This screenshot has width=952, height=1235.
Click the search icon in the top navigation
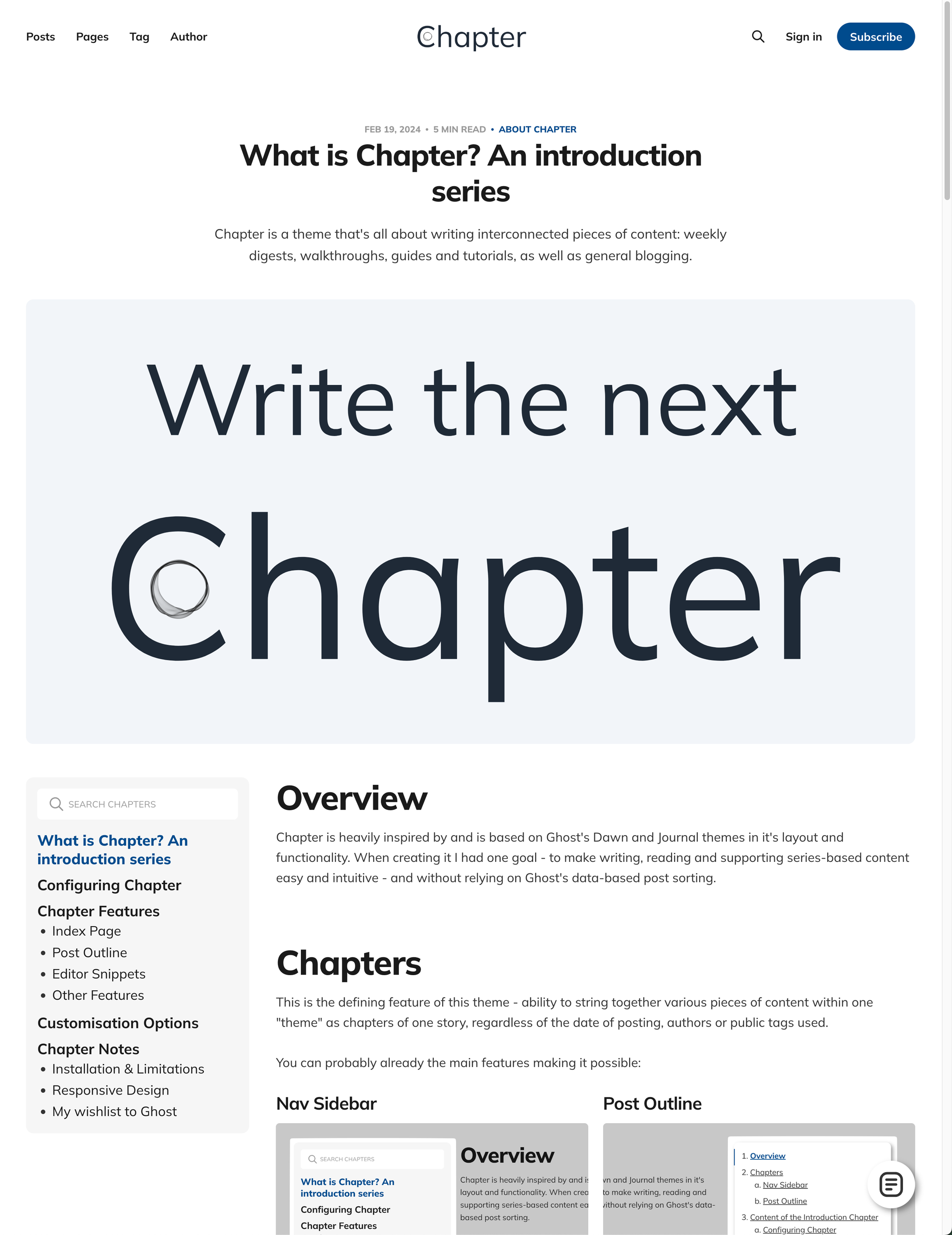(x=757, y=36)
